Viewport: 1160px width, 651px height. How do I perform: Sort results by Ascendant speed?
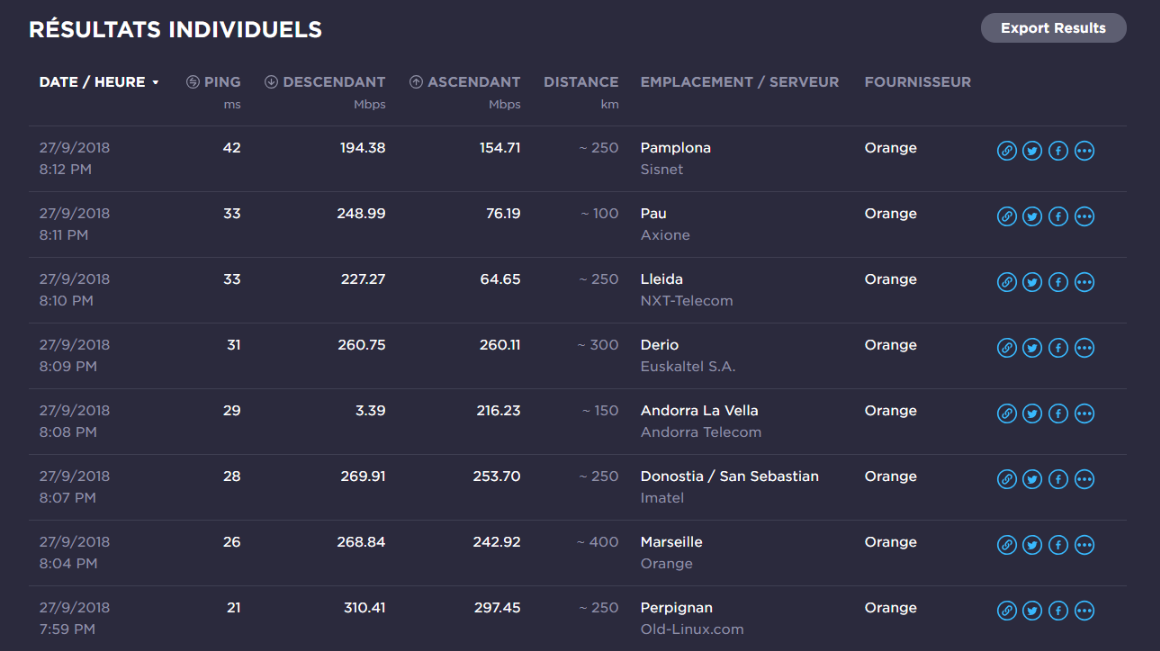point(465,82)
